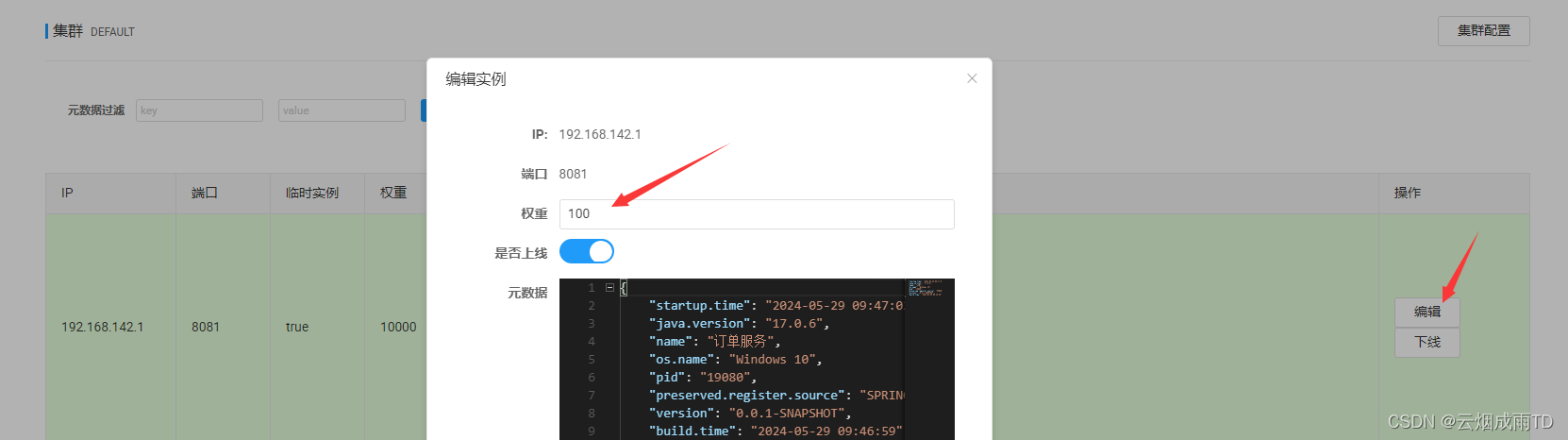1568x440 pixels.
Task: Click the metadata editor minimap
Action: (x=928, y=288)
